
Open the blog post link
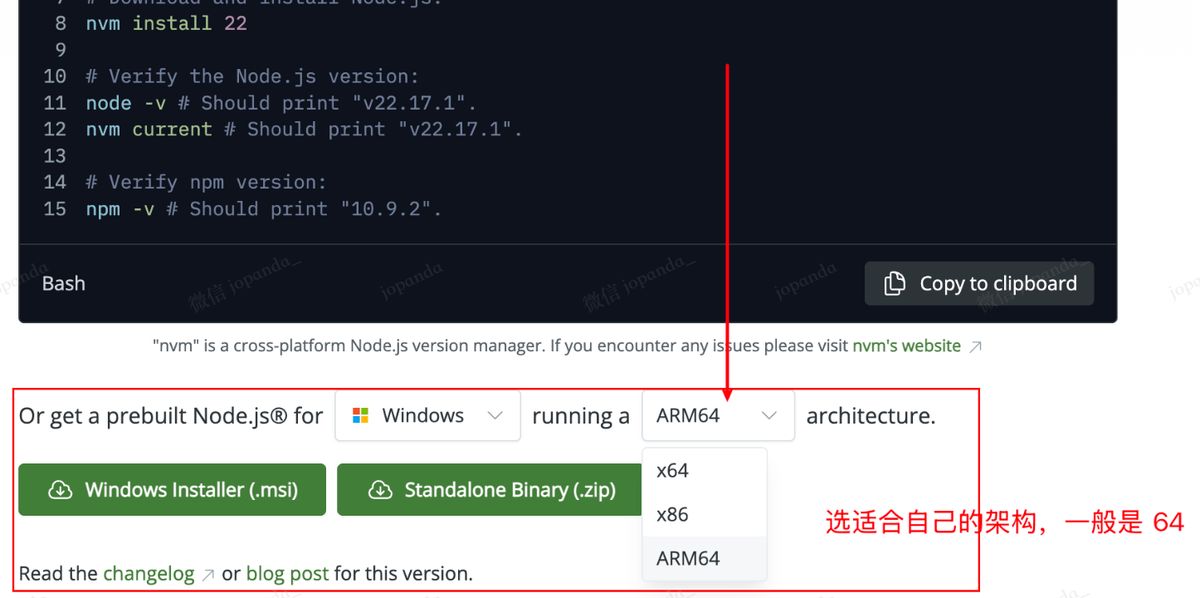click(x=287, y=573)
